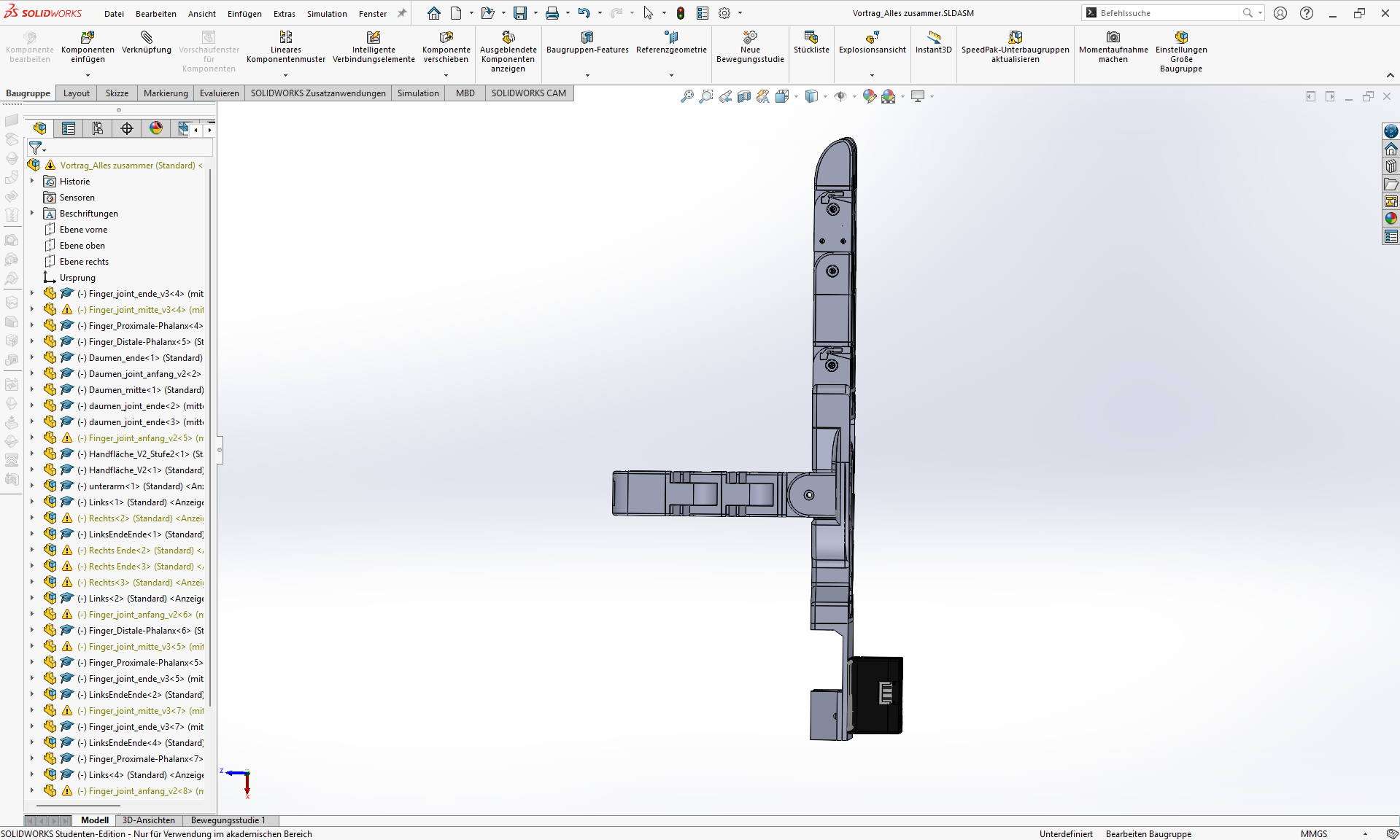1400x840 pixels.
Task: Expand Finger_joint_ende_v3<4> component
Action: click(x=32, y=293)
